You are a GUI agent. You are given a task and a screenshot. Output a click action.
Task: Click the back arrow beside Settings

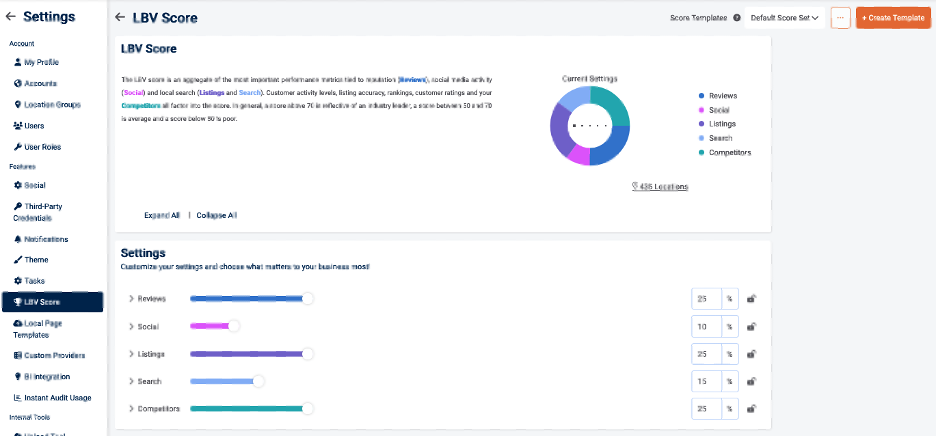pos(11,17)
